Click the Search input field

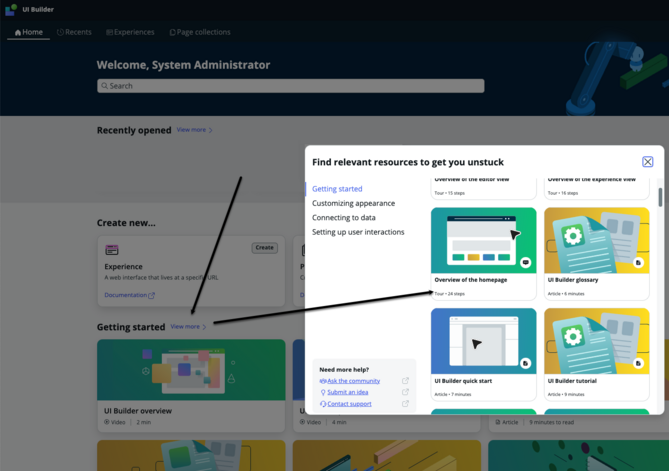[x=291, y=86]
